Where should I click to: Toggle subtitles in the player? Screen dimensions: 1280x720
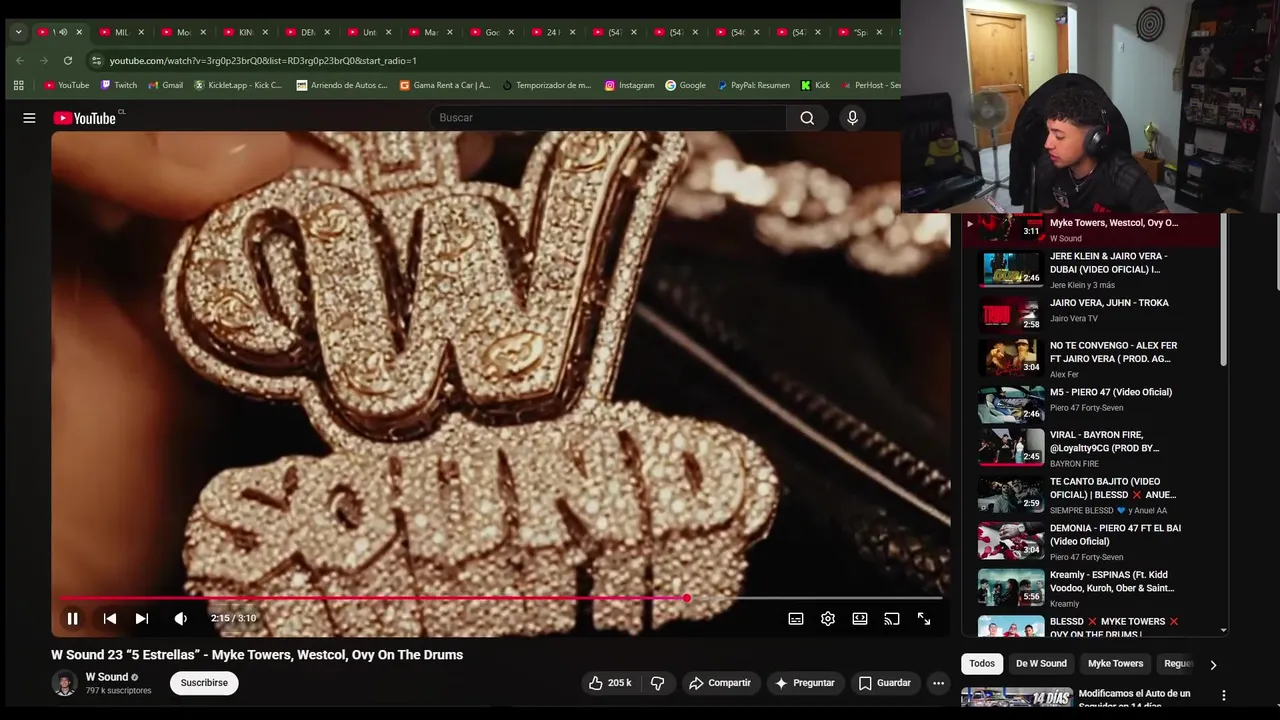796,619
